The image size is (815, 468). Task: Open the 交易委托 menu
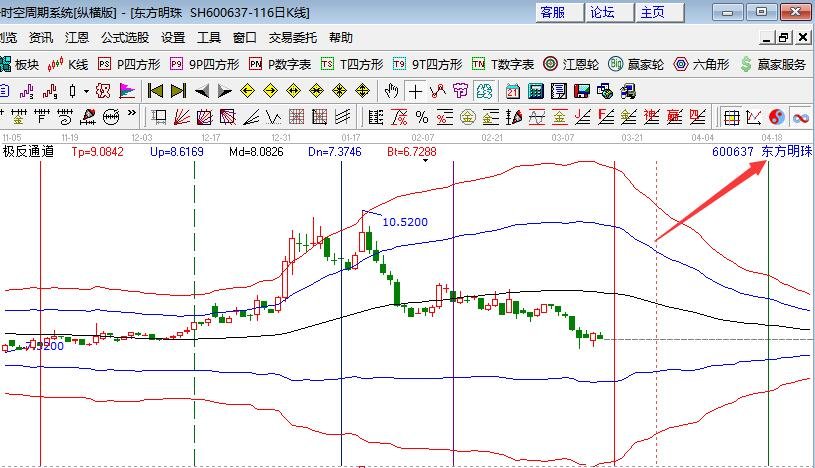(293, 38)
